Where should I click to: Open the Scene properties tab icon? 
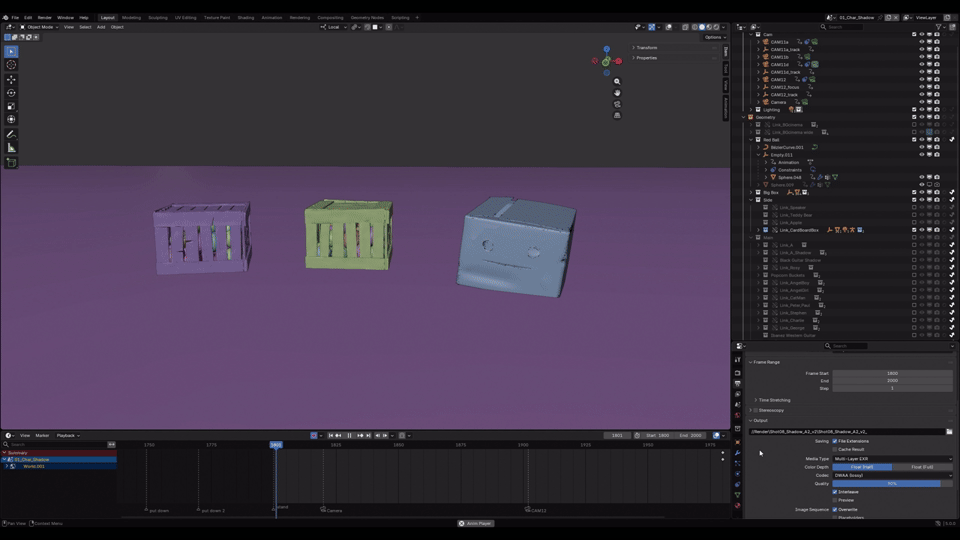coord(738,405)
